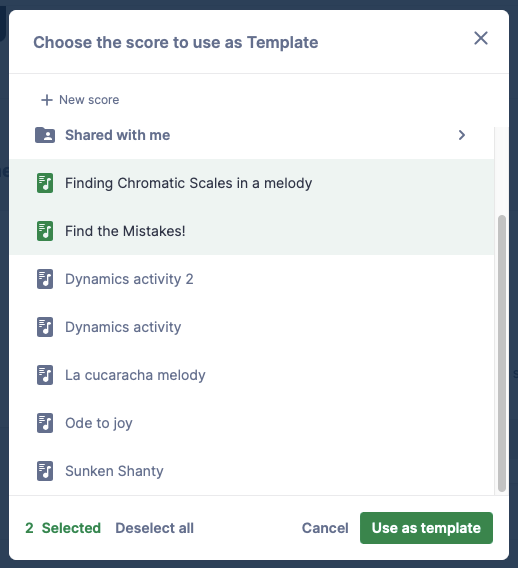This screenshot has height=568, width=518.
Task: Deselect Finding Chromatic Scales in a melody
Action: (252, 183)
